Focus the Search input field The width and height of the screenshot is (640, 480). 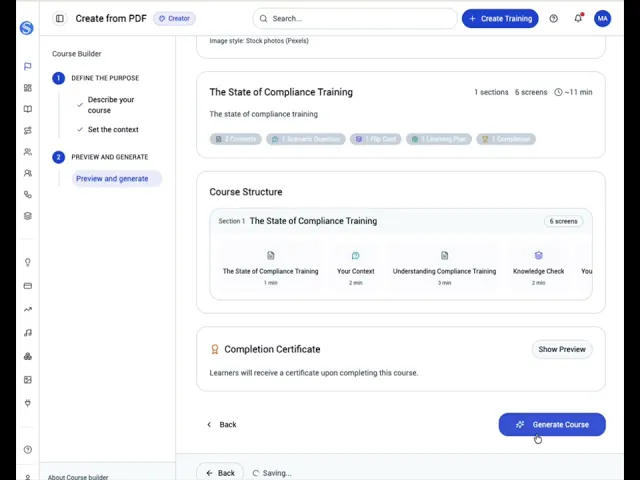355,18
